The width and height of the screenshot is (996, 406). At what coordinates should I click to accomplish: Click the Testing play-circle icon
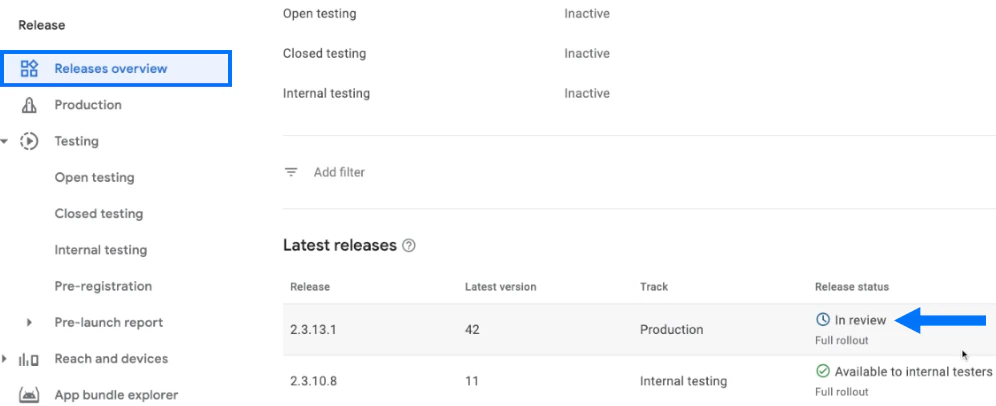click(x=29, y=141)
